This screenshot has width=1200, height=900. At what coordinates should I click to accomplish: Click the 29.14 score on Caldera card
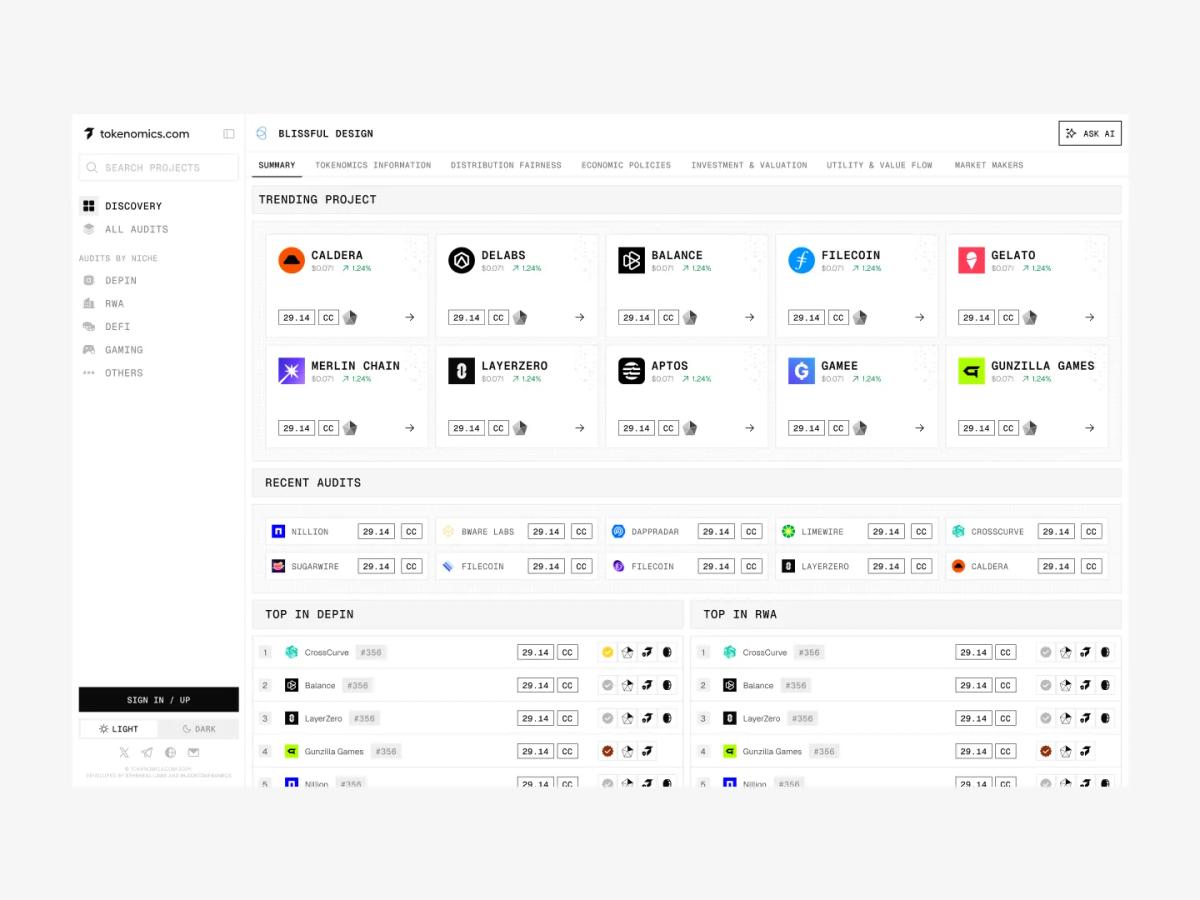click(x=296, y=318)
